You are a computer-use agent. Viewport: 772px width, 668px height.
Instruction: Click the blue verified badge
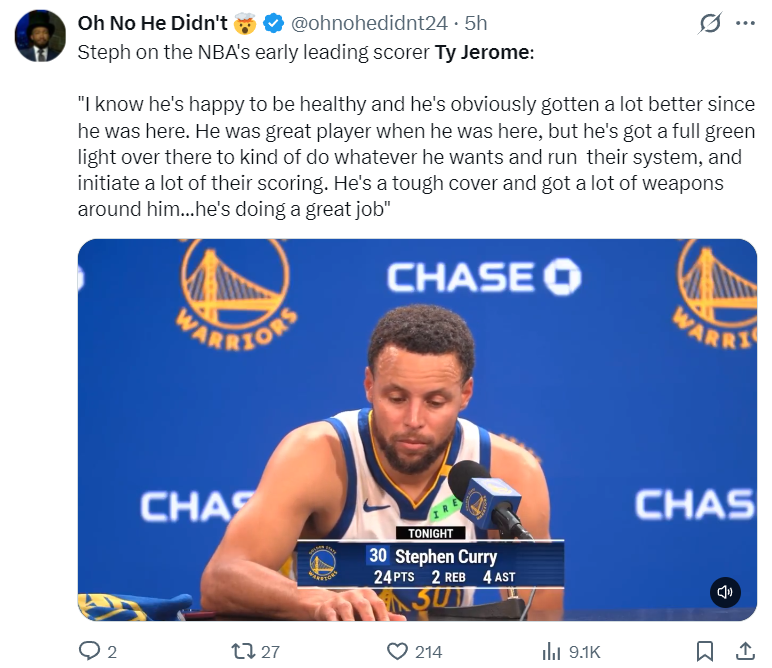pos(273,23)
